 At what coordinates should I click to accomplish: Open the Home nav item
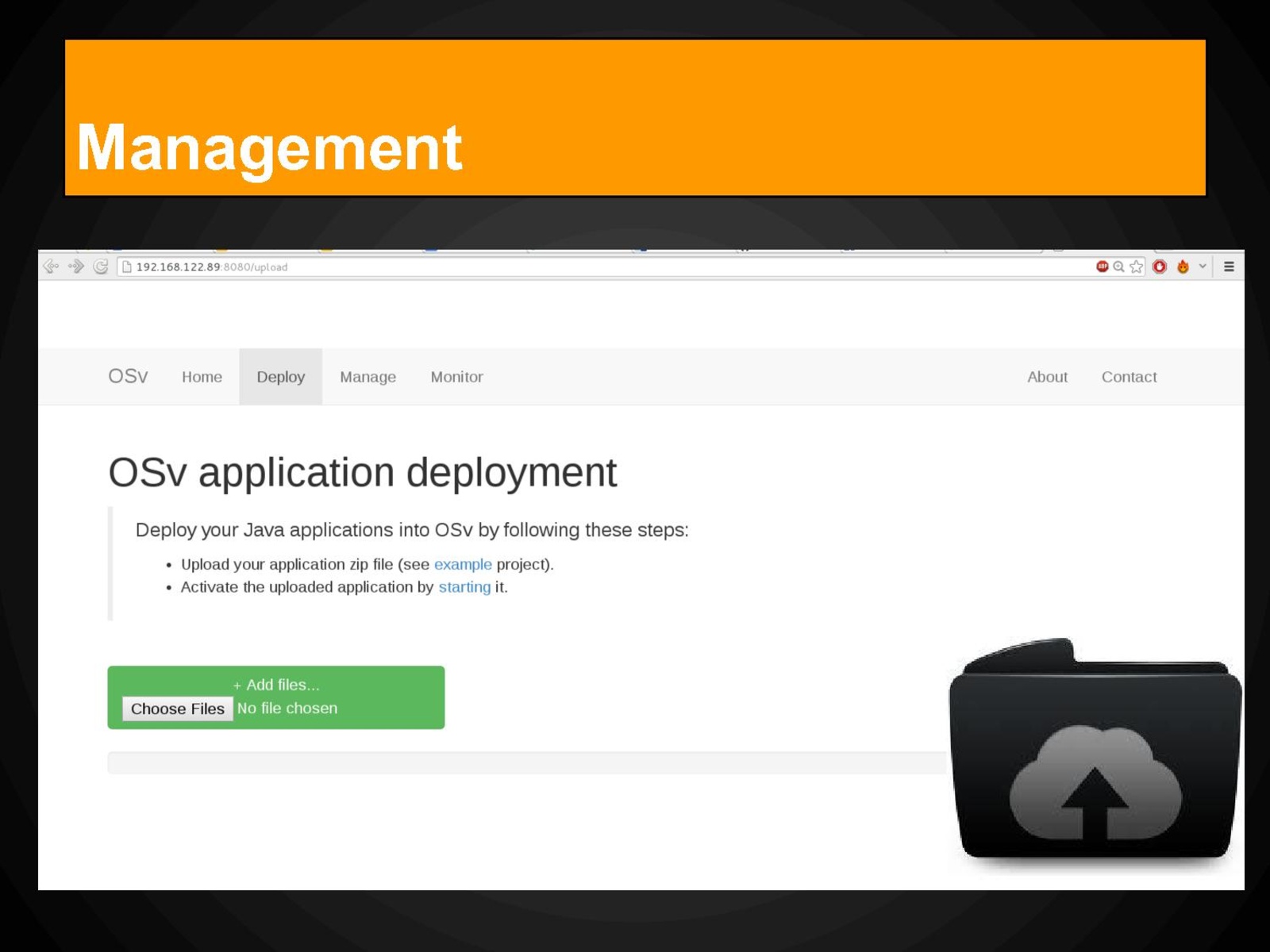(x=202, y=377)
